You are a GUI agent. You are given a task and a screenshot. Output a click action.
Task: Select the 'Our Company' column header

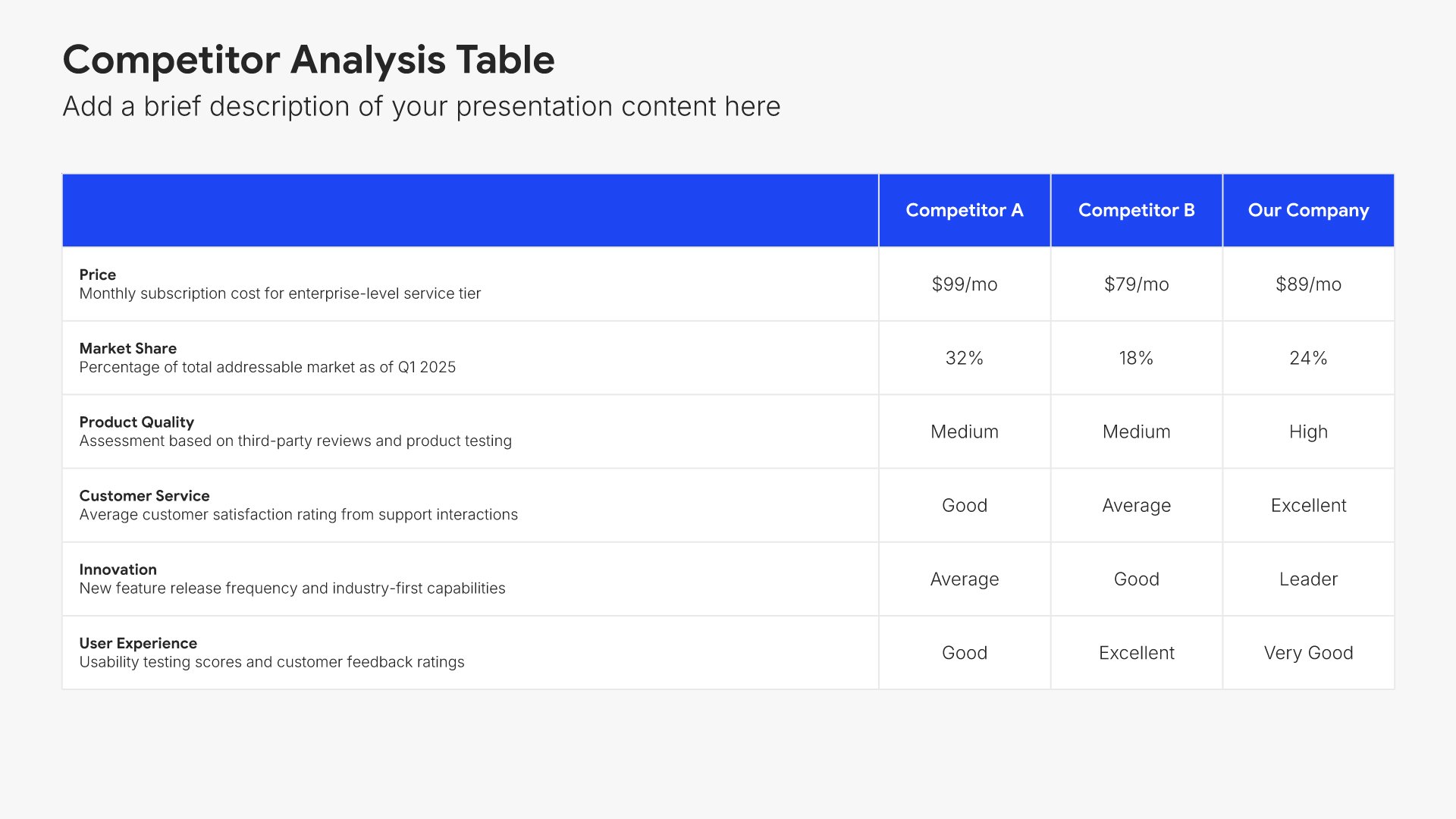(x=1309, y=210)
